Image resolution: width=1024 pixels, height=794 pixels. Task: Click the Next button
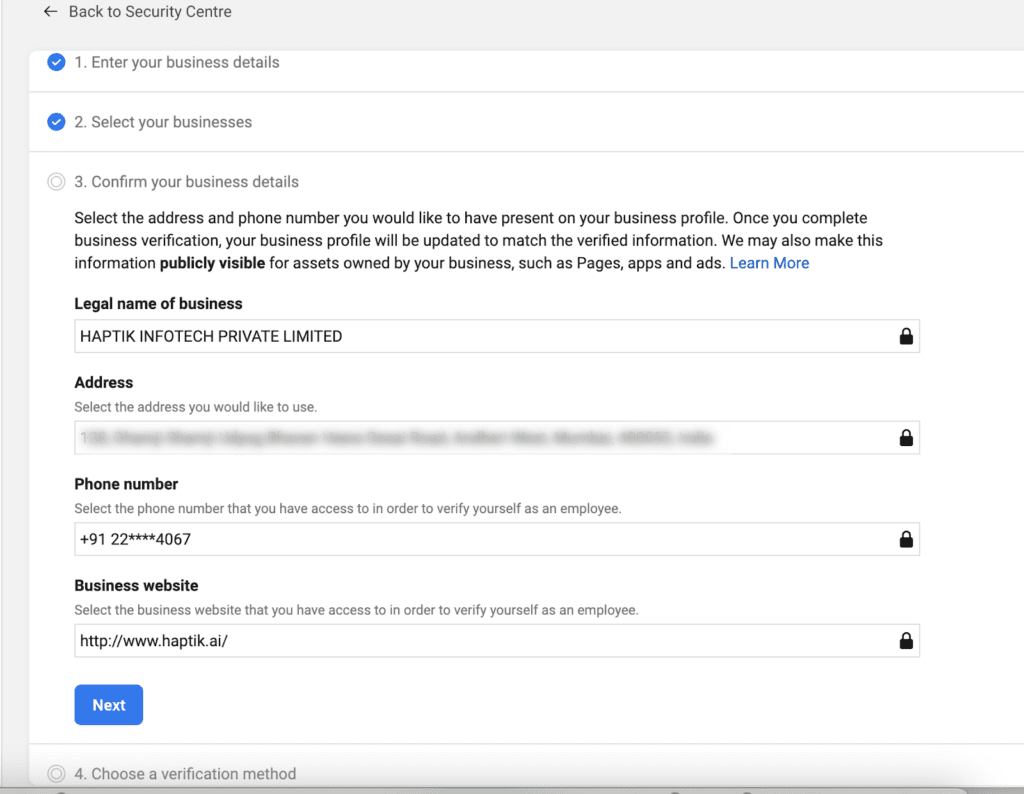point(108,704)
